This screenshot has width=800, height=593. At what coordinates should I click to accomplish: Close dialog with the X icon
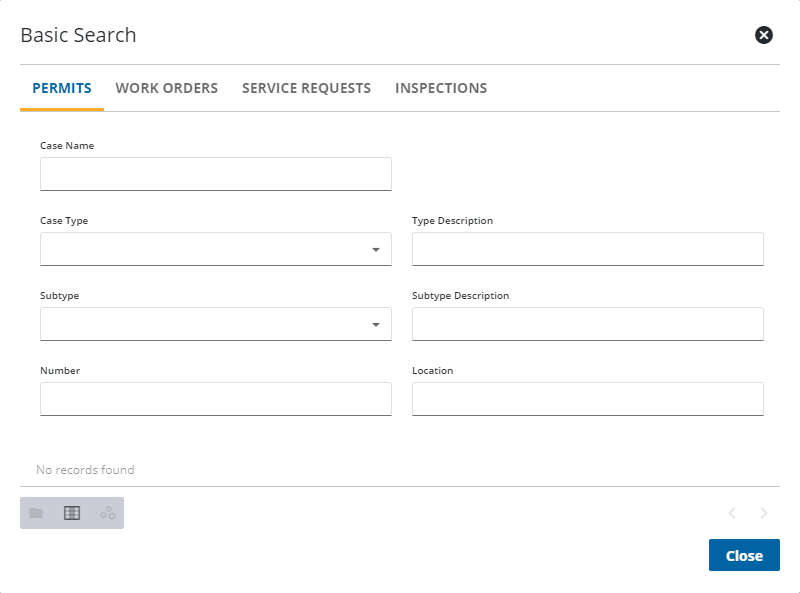[x=764, y=36]
